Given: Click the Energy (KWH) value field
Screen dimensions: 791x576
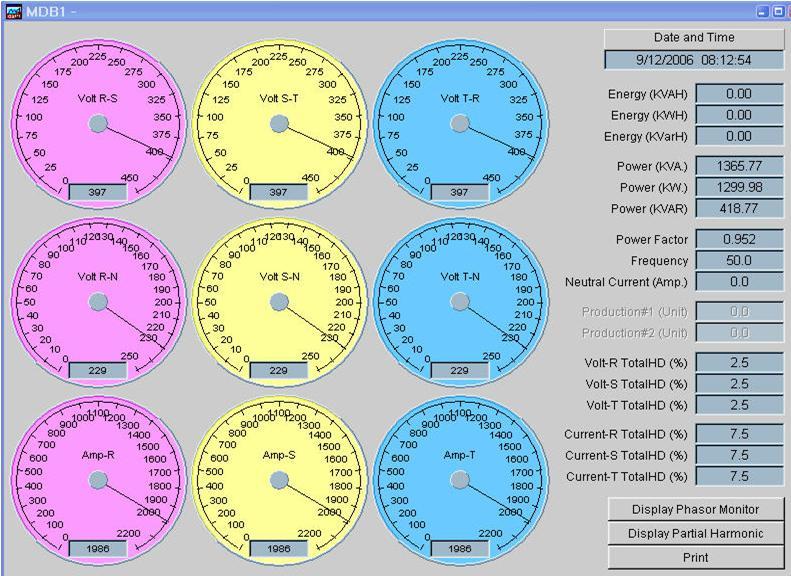Looking at the screenshot, I should [739, 115].
